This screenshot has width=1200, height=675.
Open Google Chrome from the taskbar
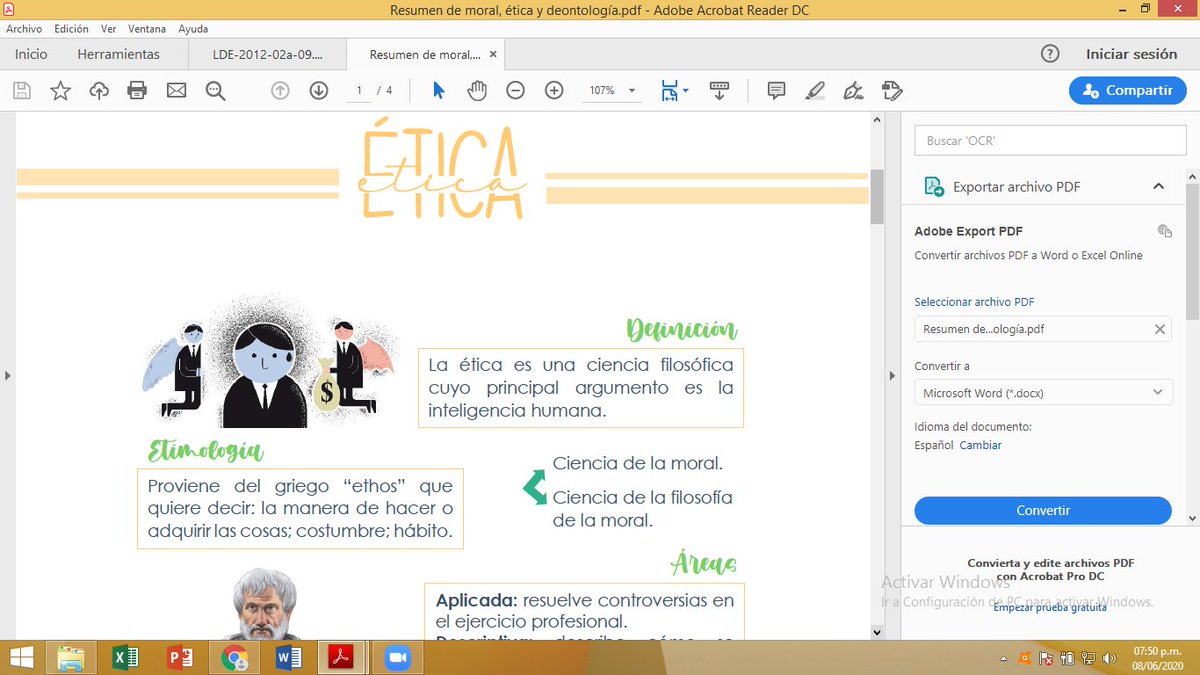234,657
